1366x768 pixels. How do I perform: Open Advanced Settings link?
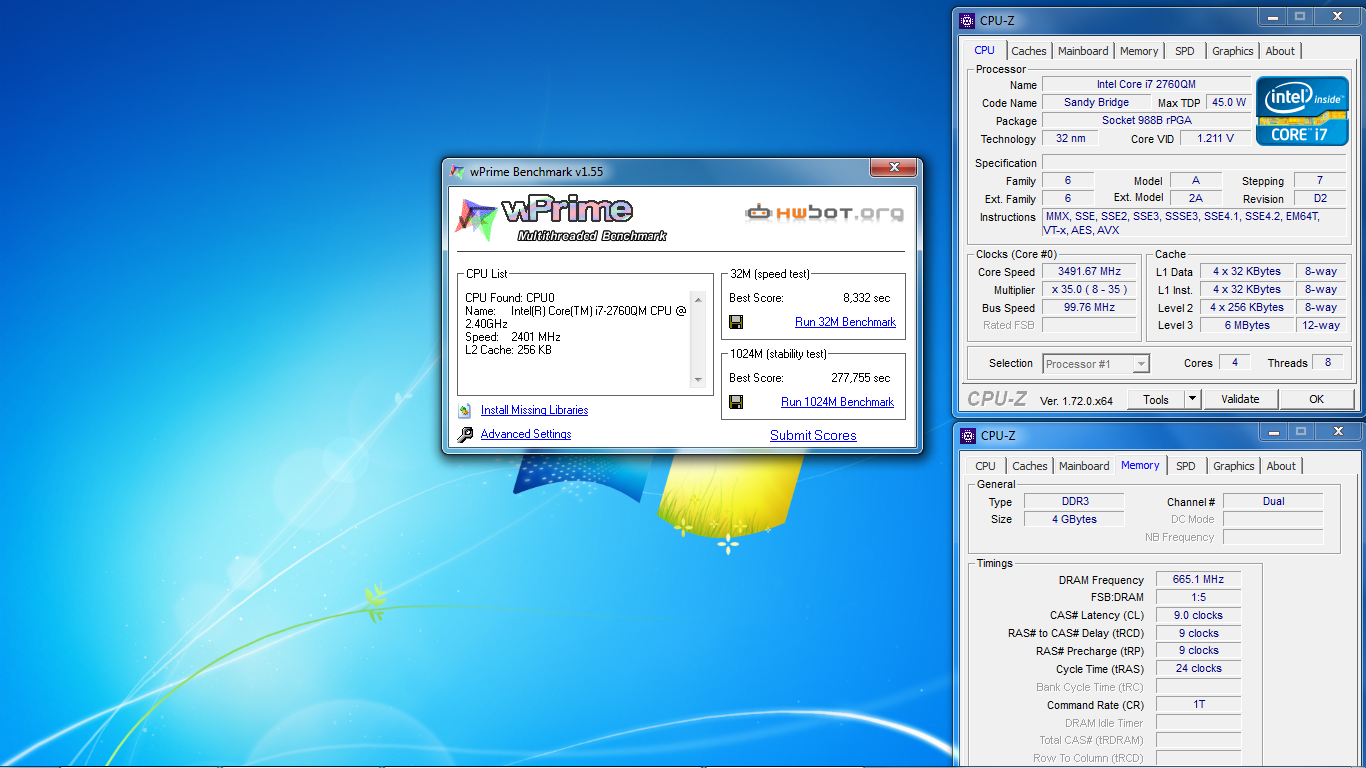pos(526,434)
